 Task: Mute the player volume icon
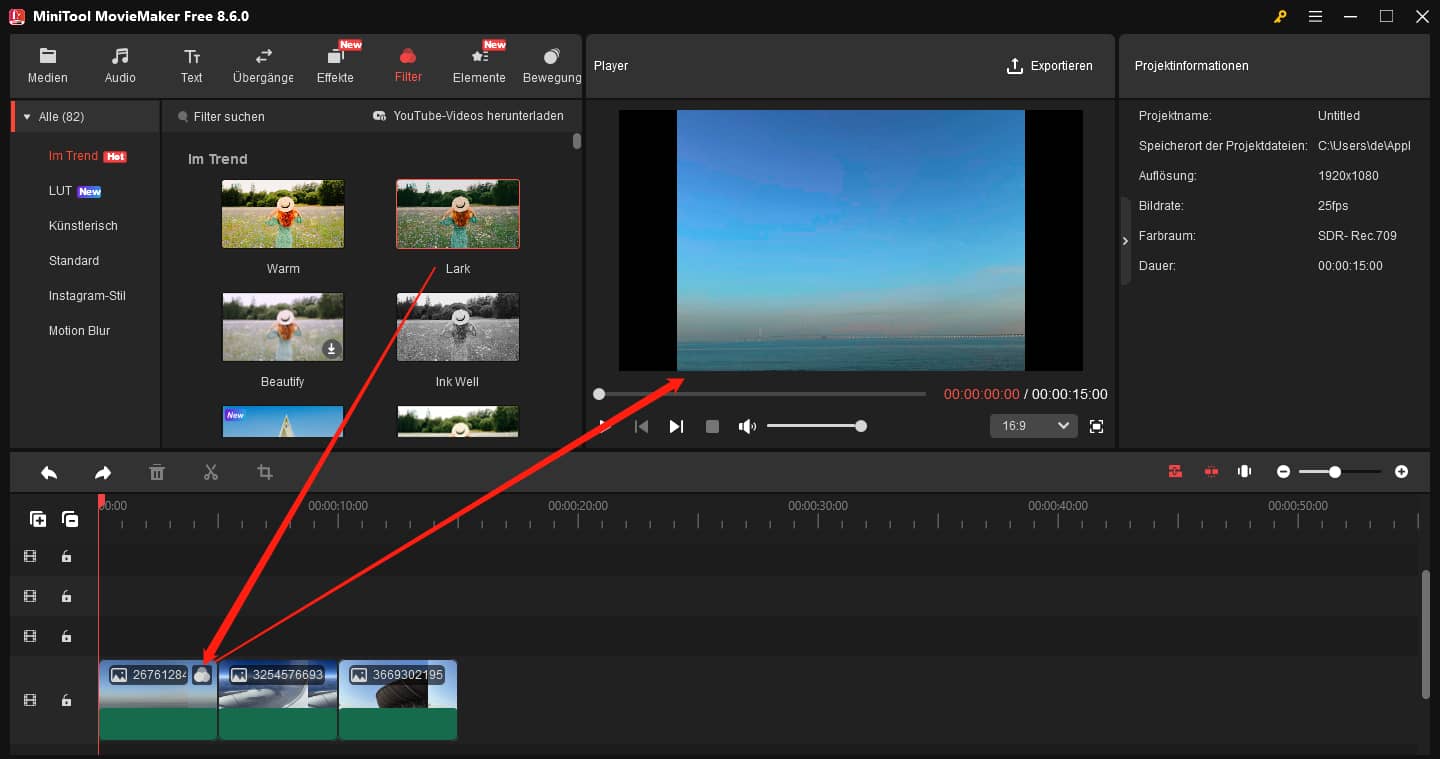pyautogui.click(x=746, y=426)
